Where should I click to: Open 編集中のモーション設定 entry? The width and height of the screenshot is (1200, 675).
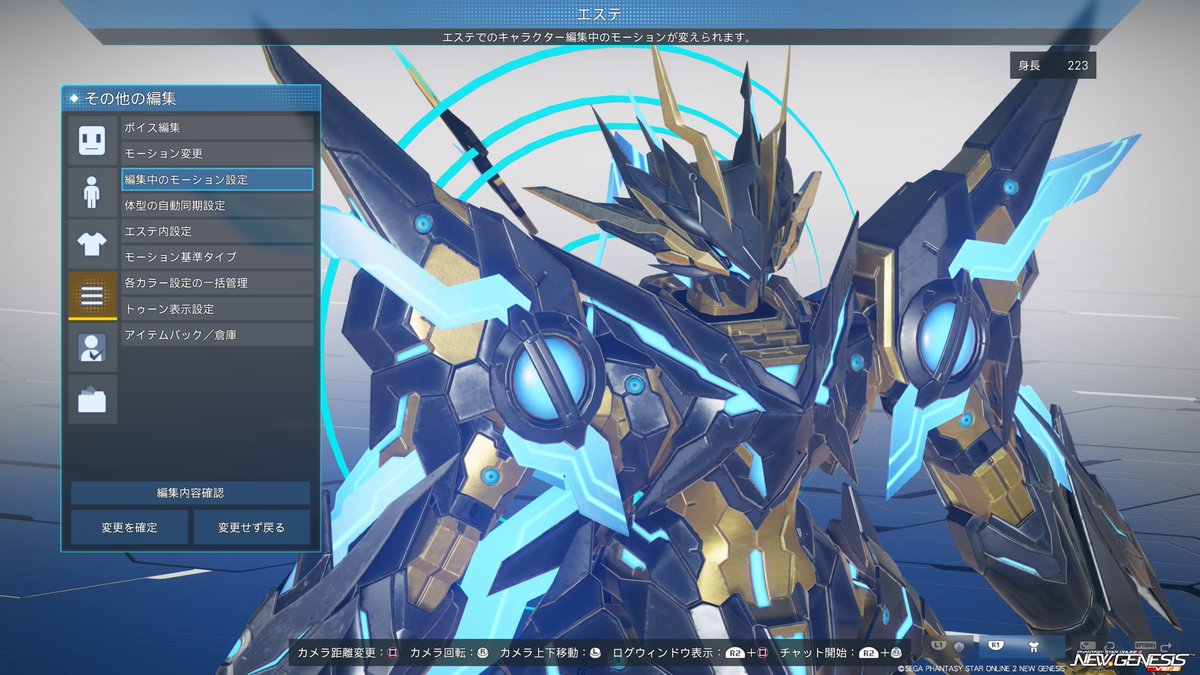point(217,180)
